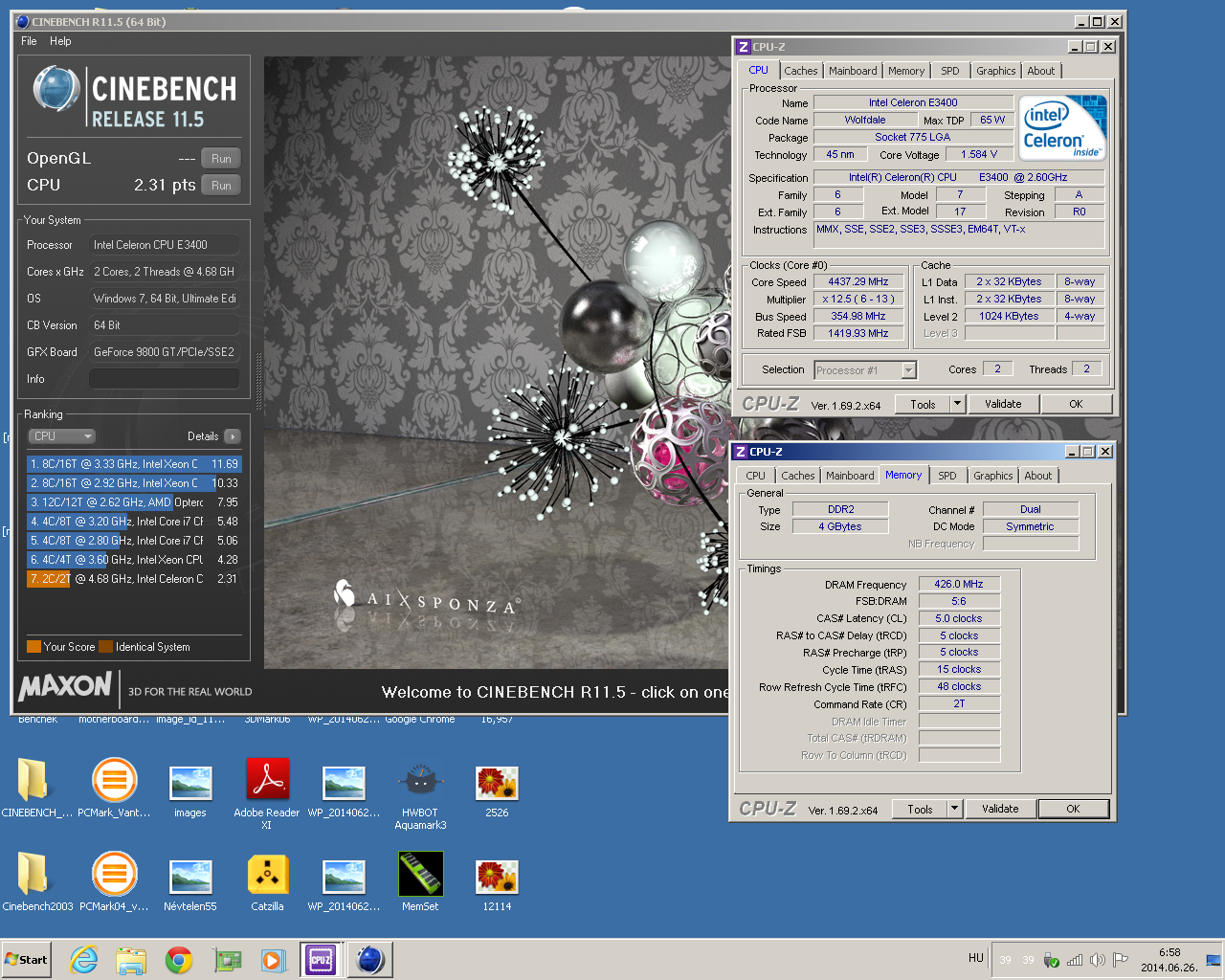Run the CPU benchmark in Cinebench
This screenshot has width=1225, height=980.
point(221,186)
